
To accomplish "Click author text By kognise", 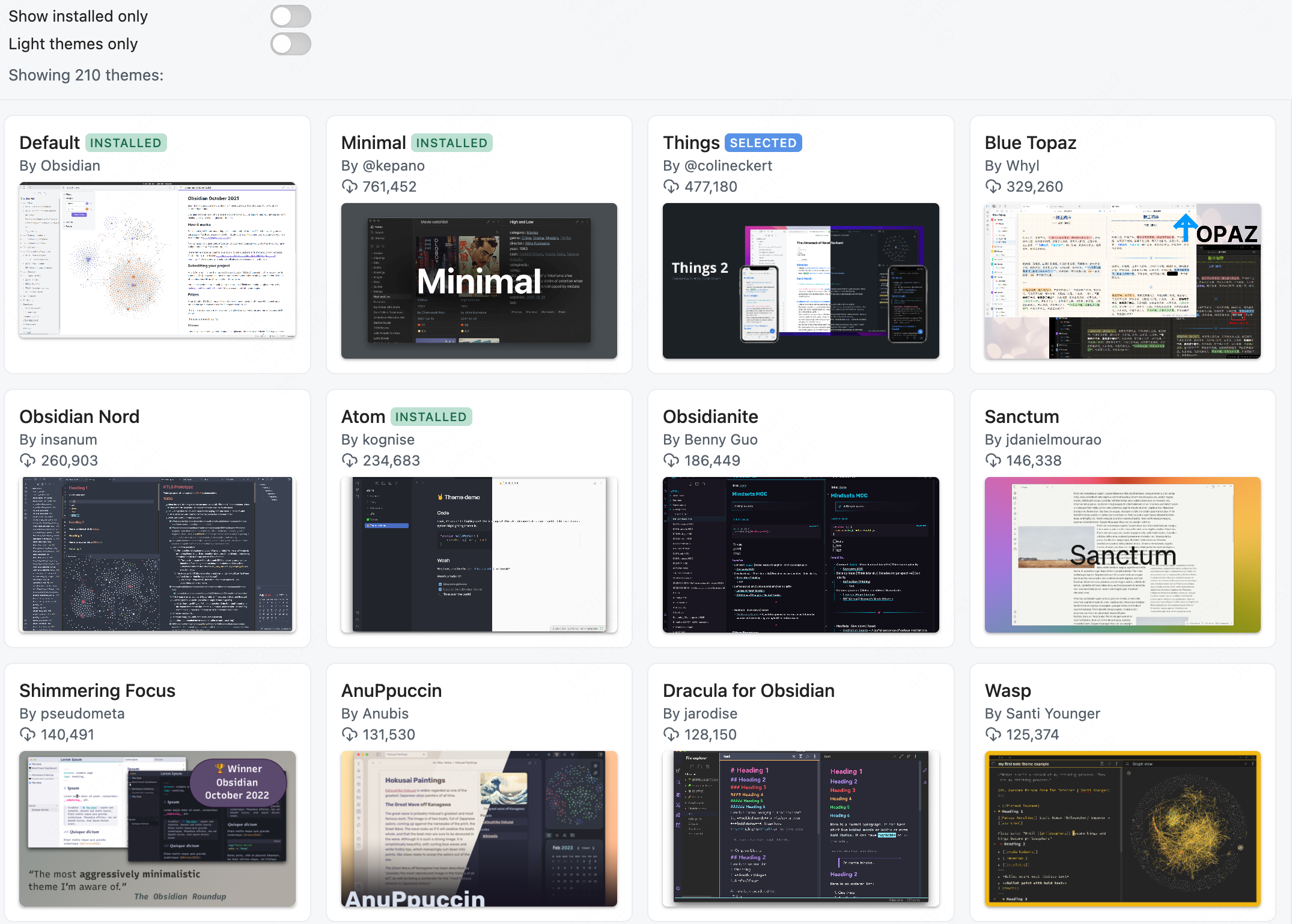I will pyautogui.click(x=378, y=440).
